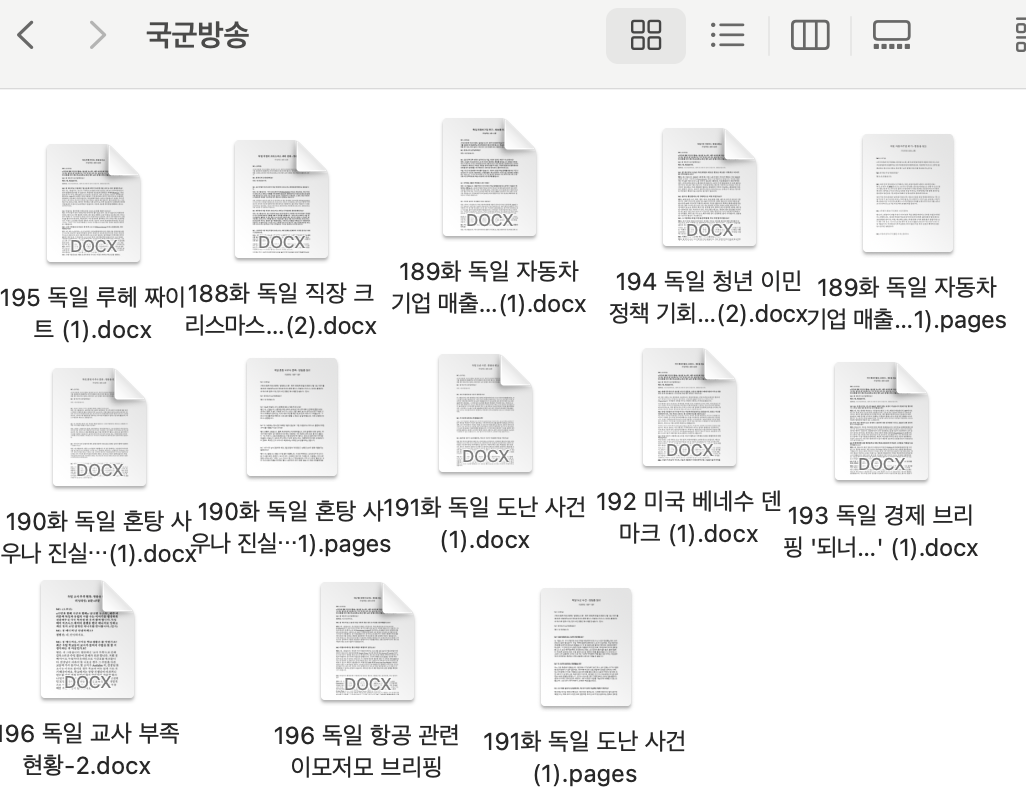Open the 196 독일 교사 부족 현황-2 file

(85, 640)
